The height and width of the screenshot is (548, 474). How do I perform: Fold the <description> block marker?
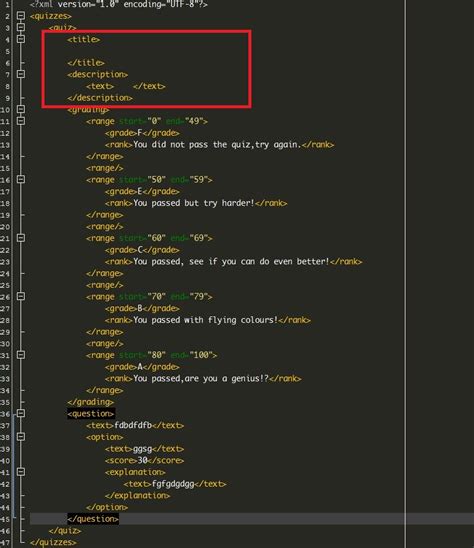point(21,74)
